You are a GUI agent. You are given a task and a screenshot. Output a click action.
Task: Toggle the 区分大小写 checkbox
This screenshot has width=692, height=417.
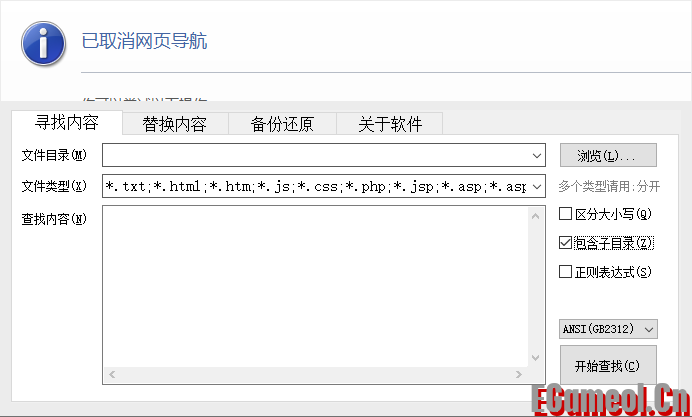566,213
